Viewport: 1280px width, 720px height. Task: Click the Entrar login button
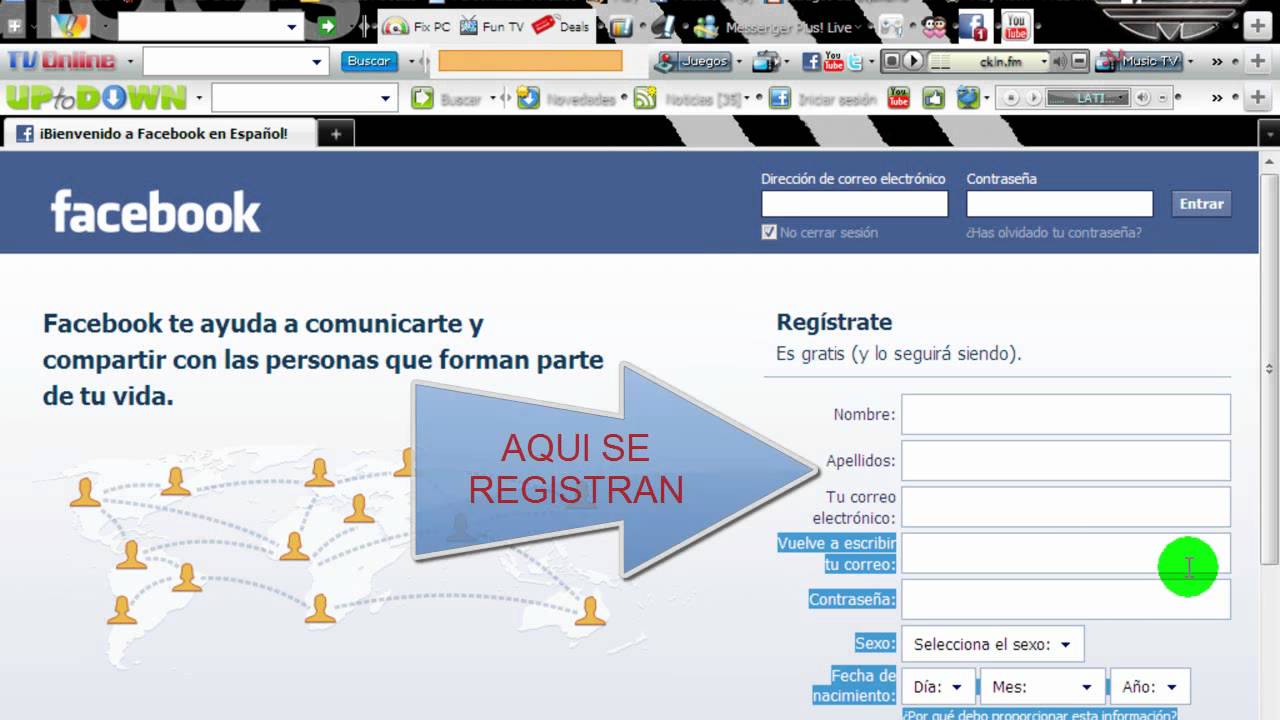click(x=1201, y=204)
